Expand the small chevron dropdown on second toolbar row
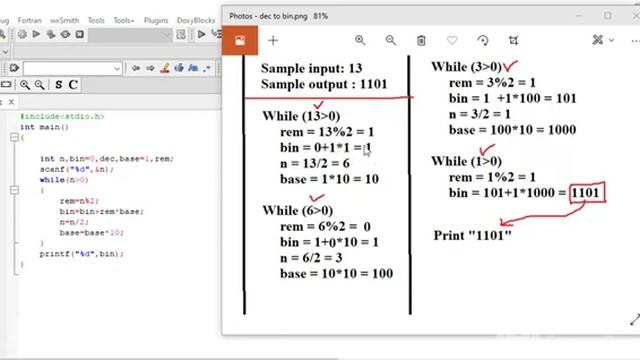The height and width of the screenshot is (360, 640). (x=5, y=52)
